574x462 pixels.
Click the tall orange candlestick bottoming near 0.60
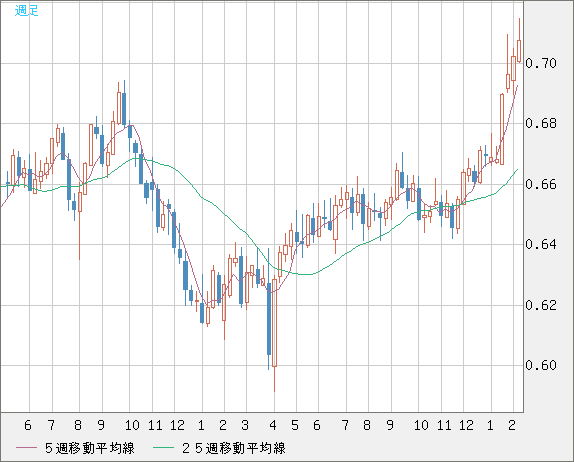[274, 323]
